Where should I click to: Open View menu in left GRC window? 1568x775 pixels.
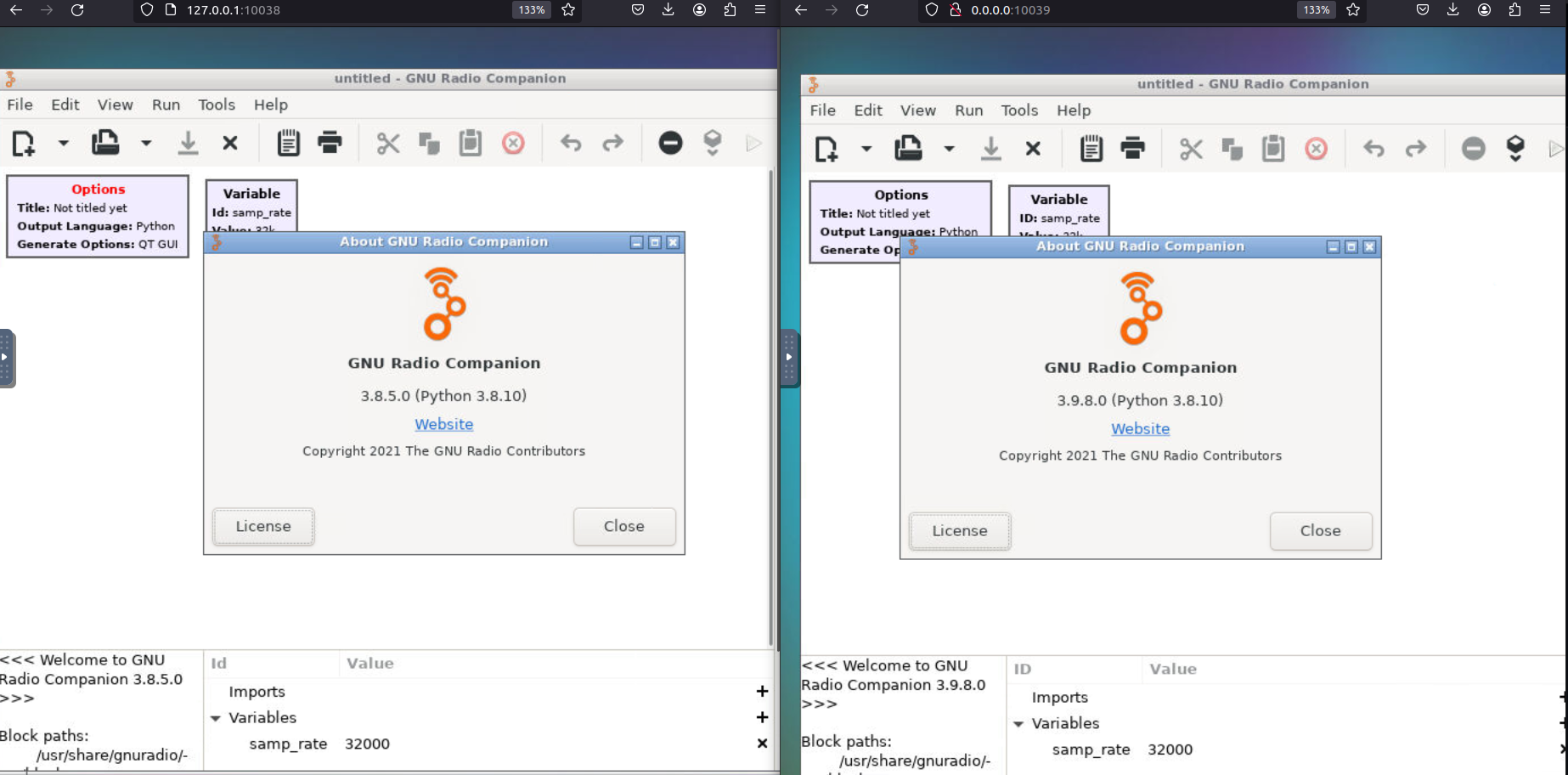115,105
